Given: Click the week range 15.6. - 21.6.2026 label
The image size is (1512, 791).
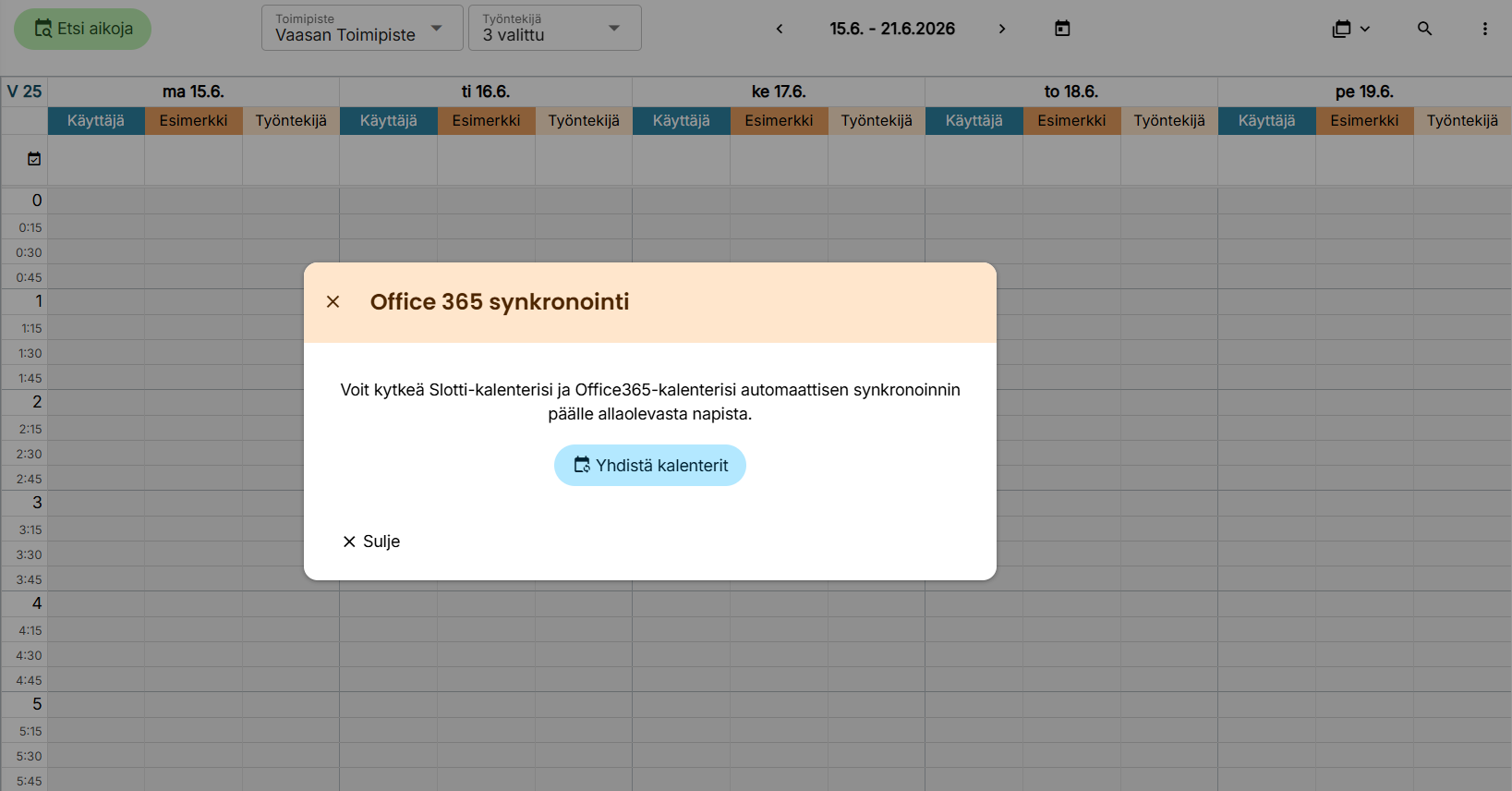Looking at the screenshot, I should coord(891,29).
